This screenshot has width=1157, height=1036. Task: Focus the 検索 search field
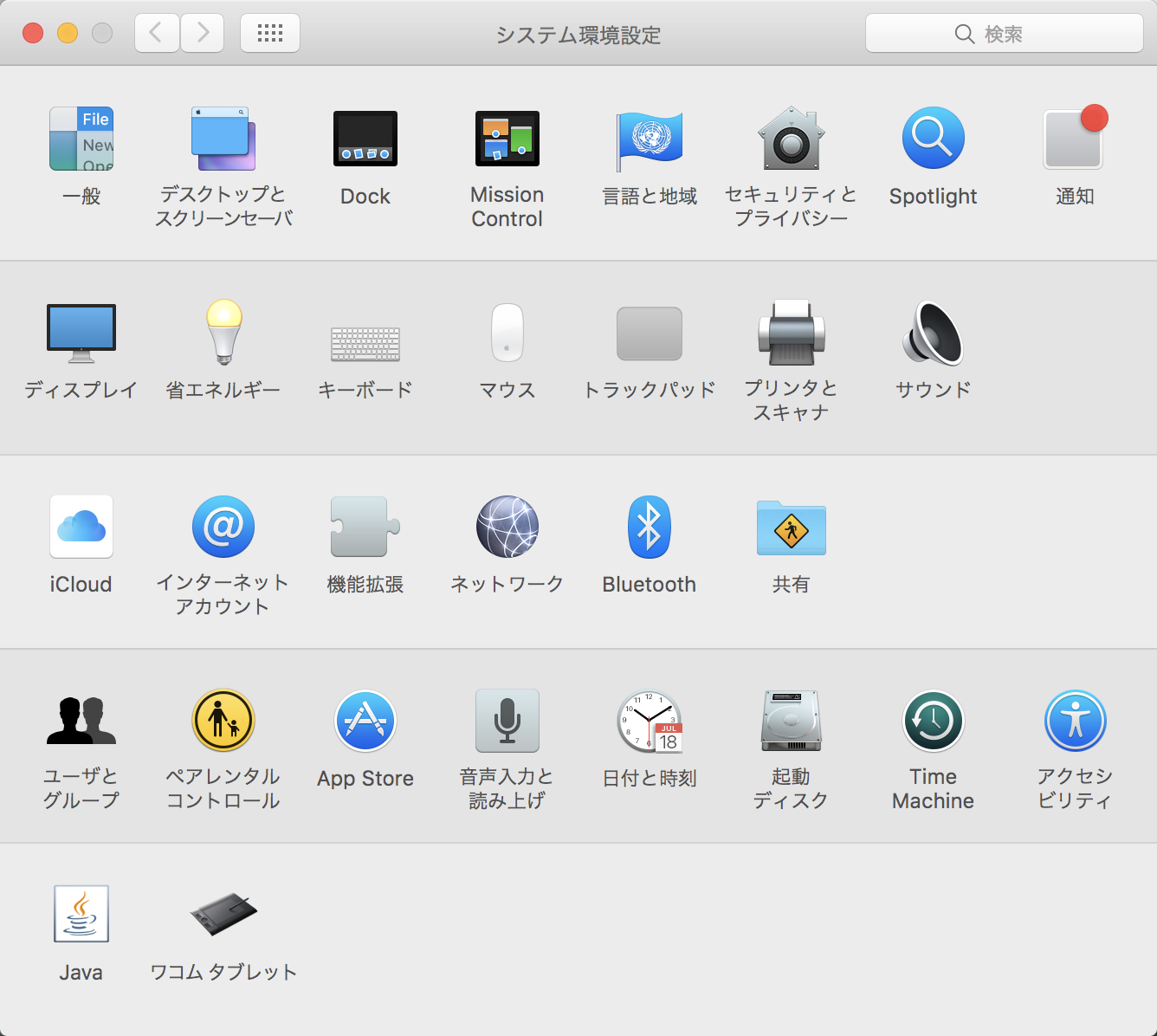click(1005, 34)
